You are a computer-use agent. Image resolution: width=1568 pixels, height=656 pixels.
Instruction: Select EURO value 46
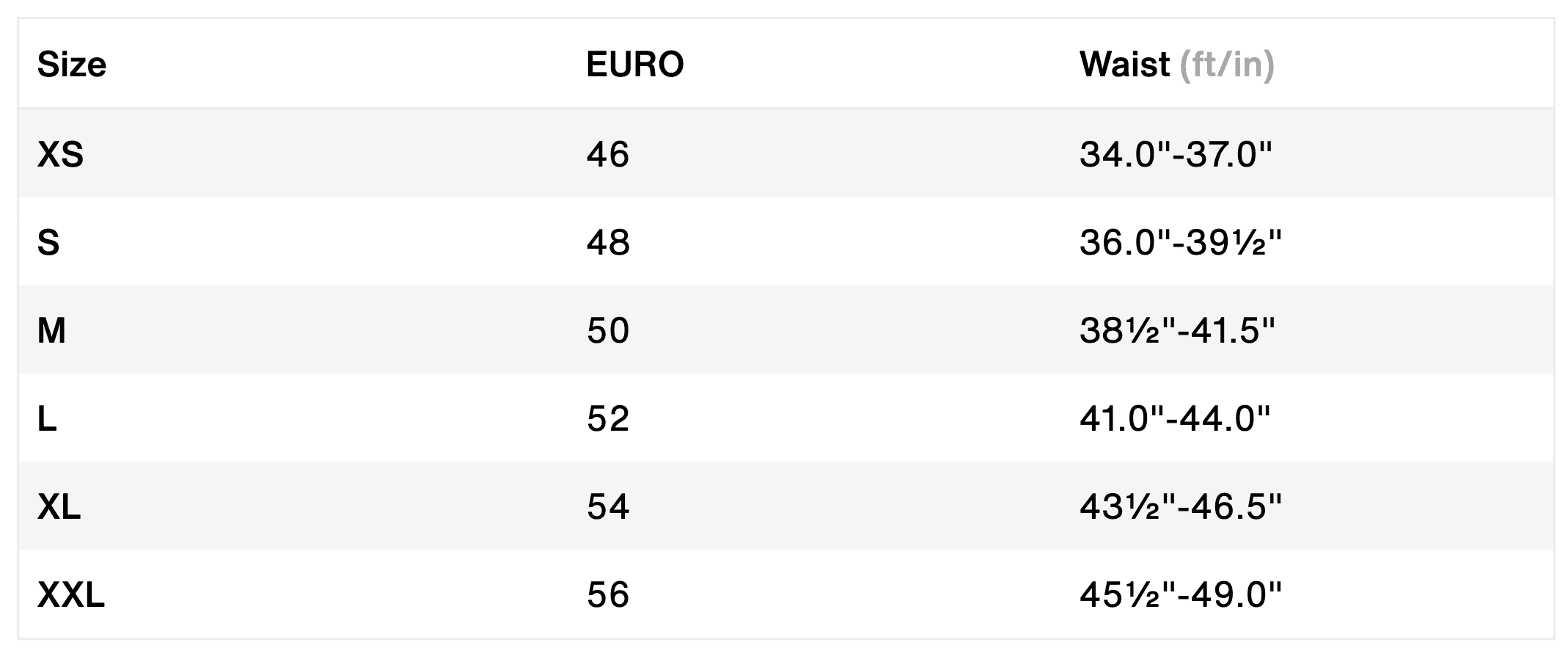pos(607,154)
